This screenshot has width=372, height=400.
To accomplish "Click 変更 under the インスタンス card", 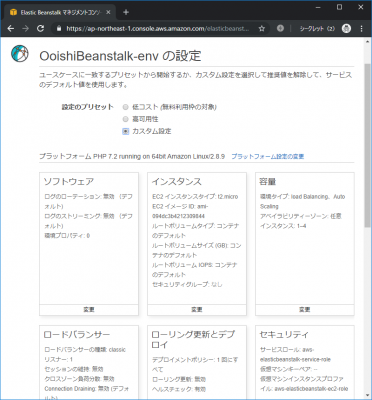I will click(197, 310).
